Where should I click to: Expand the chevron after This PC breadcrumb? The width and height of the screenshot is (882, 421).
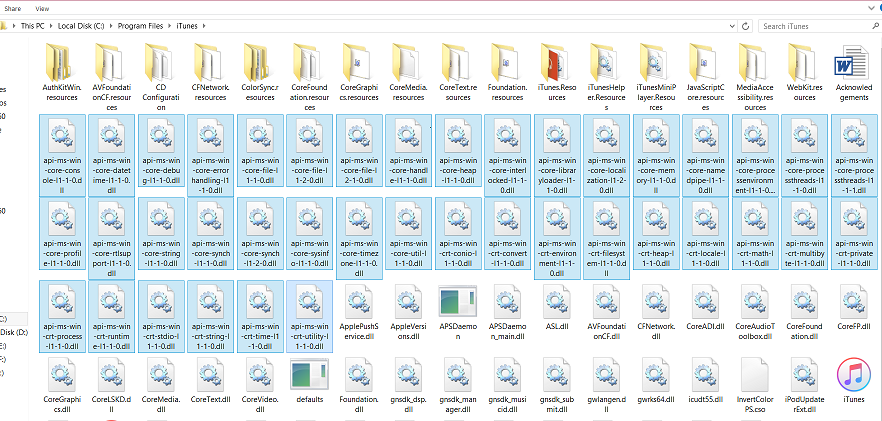coord(51,26)
